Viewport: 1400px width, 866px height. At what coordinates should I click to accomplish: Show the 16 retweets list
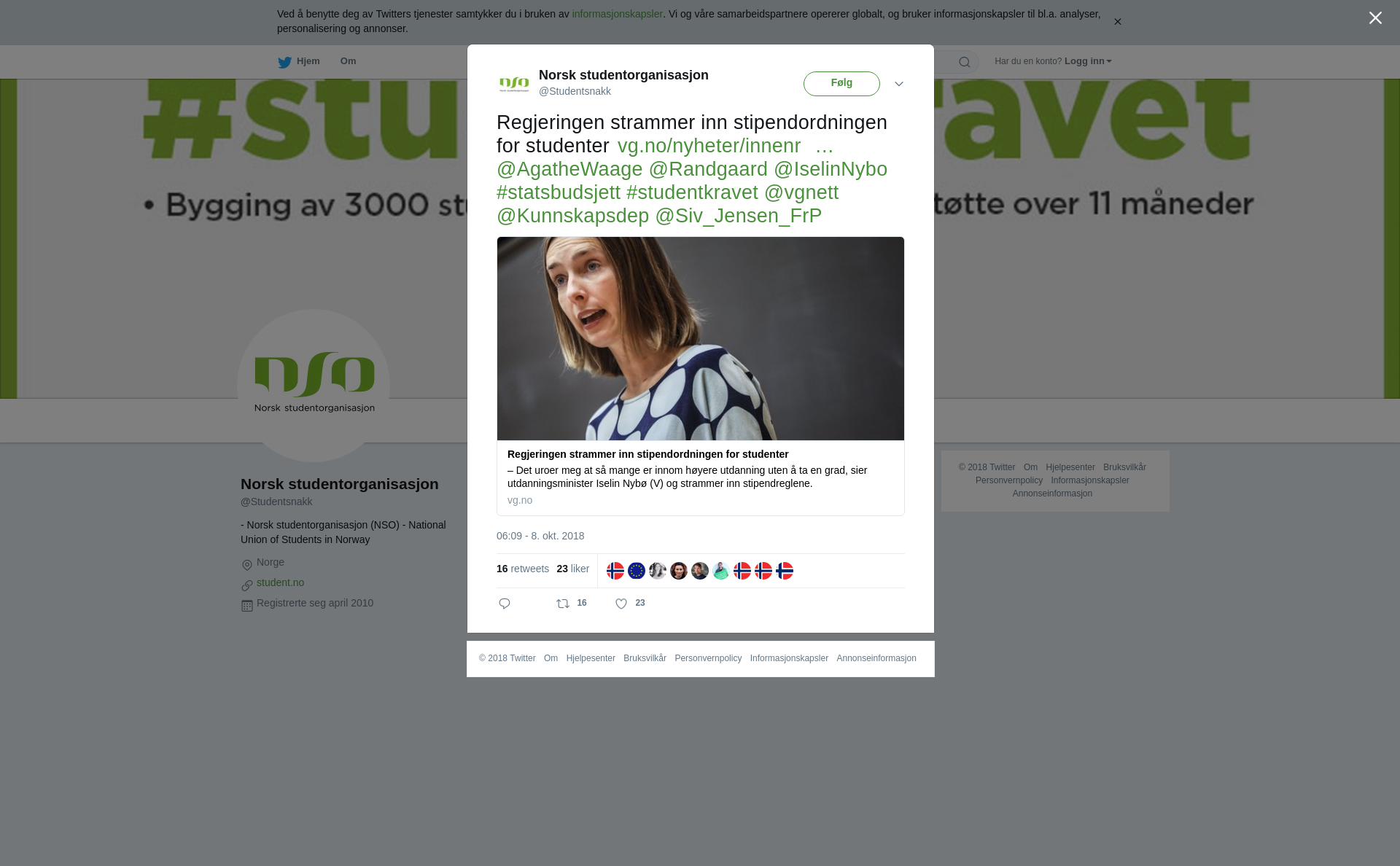click(x=523, y=569)
